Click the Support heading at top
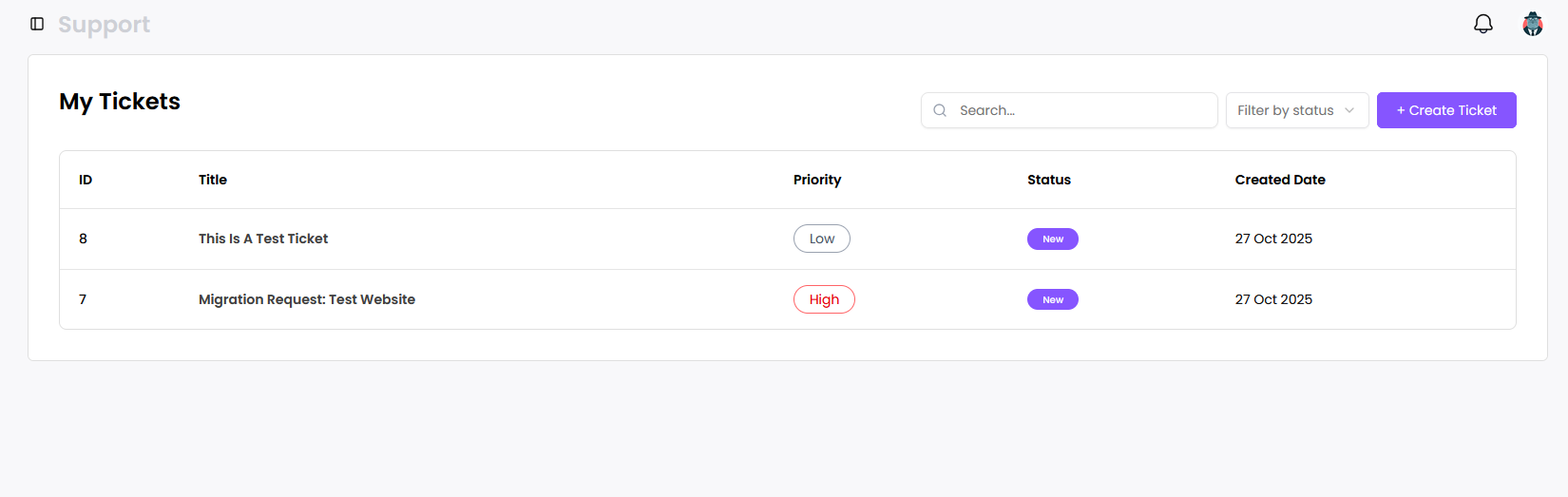This screenshot has width=1568, height=497. (x=104, y=25)
